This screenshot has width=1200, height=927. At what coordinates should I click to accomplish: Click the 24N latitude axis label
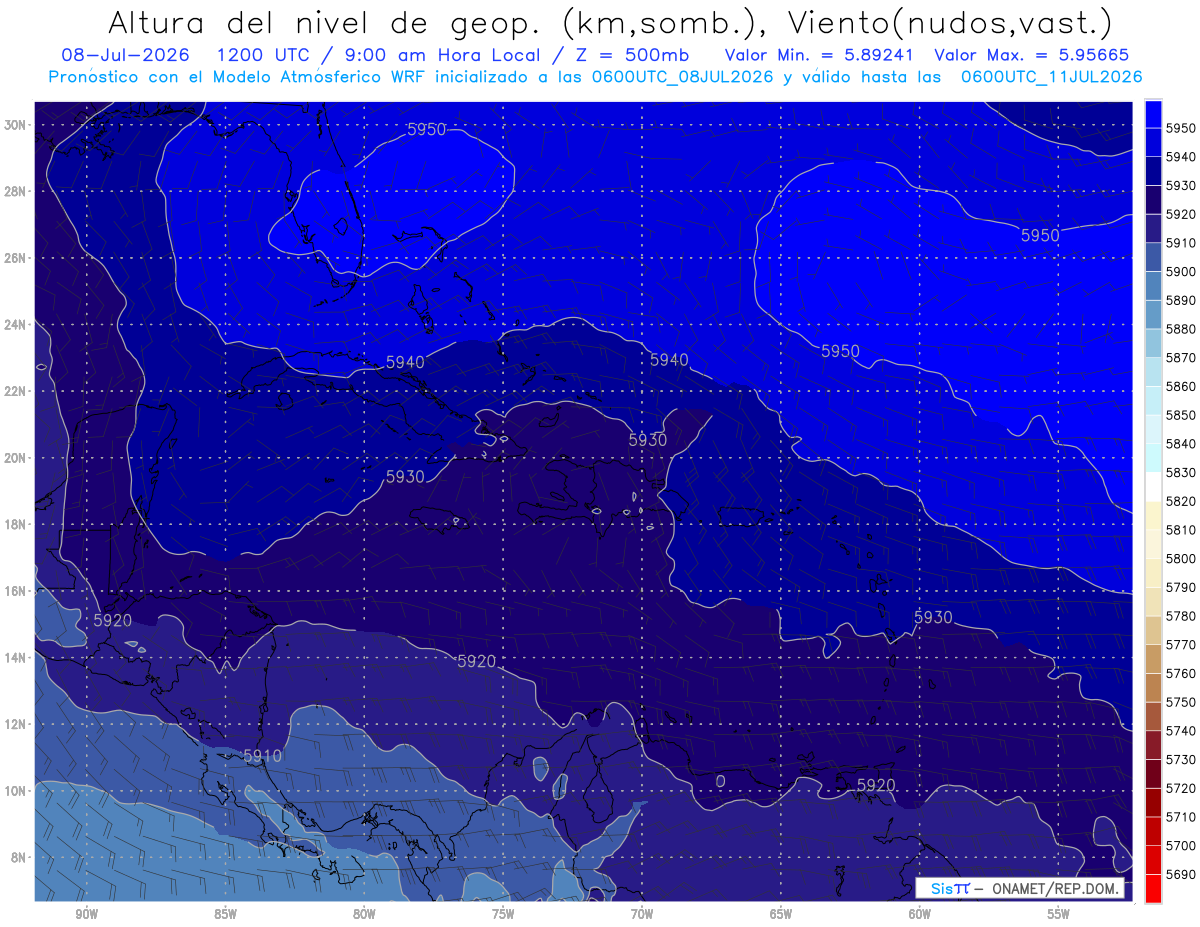pos(14,325)
